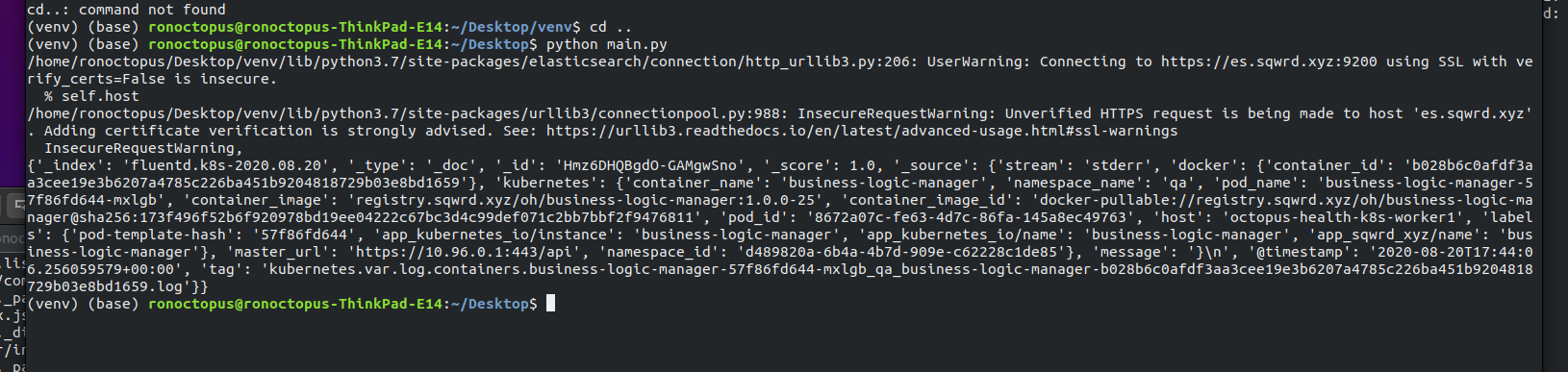
Task: Click the 'app_sqwrd_xyz/name' key
Action: 1395,235
